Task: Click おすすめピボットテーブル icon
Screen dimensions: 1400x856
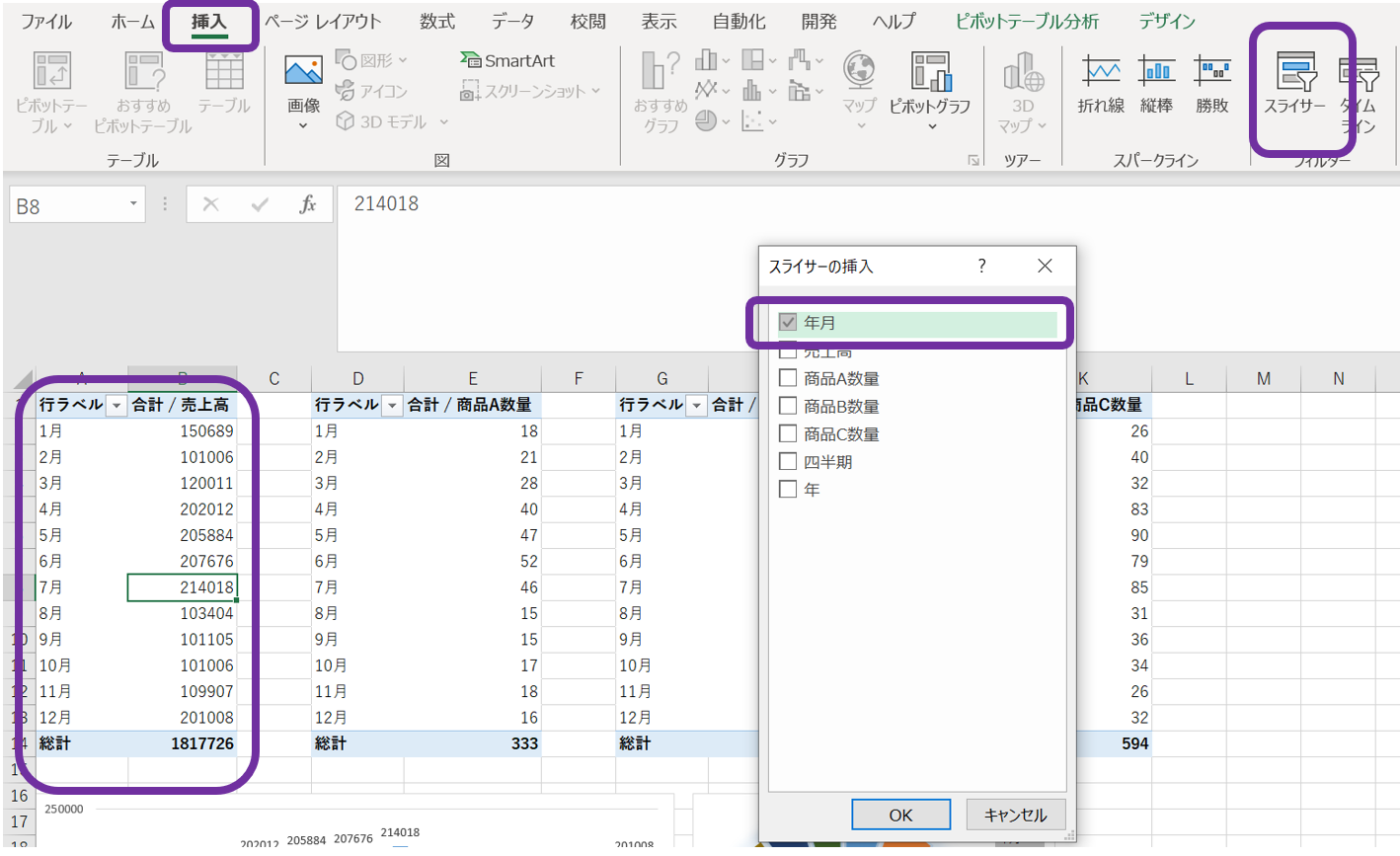Action: [143, 92]
